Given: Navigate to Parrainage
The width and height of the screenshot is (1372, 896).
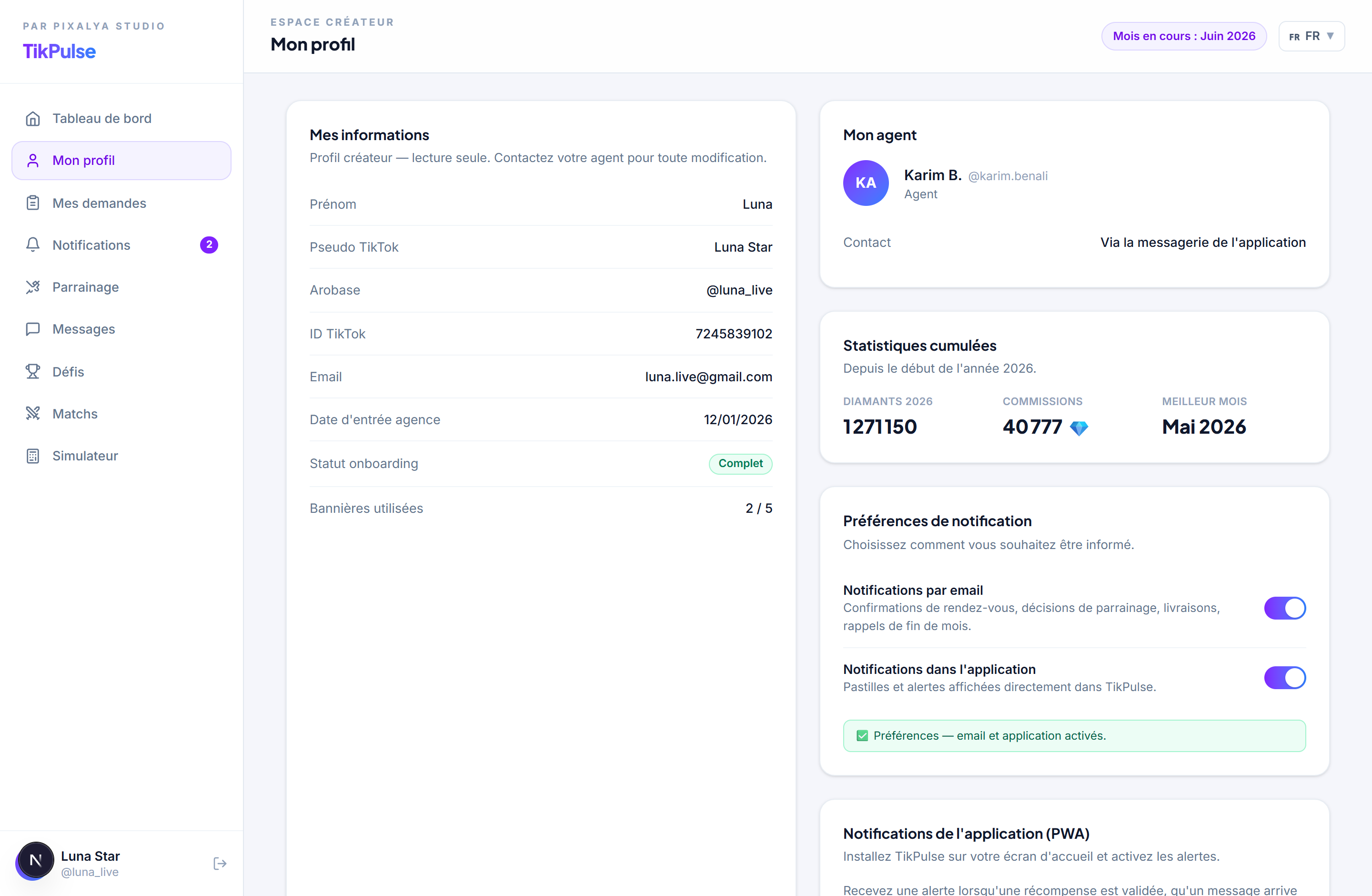Looking at the screenshot, I should (x=121, y=287).
